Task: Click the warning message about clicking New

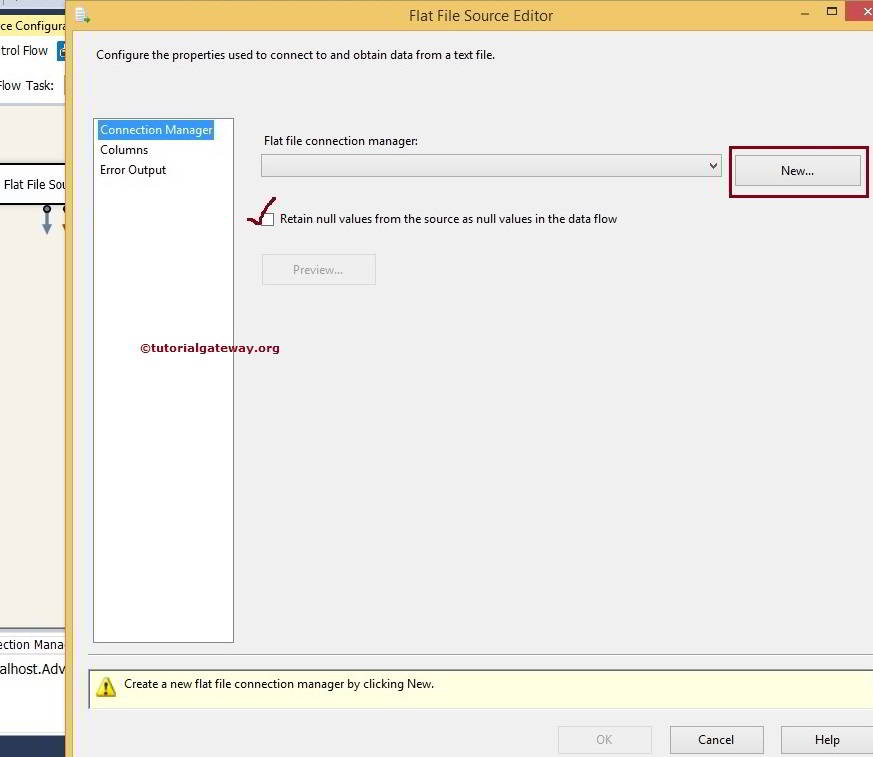Action: (x=277, y=684)
